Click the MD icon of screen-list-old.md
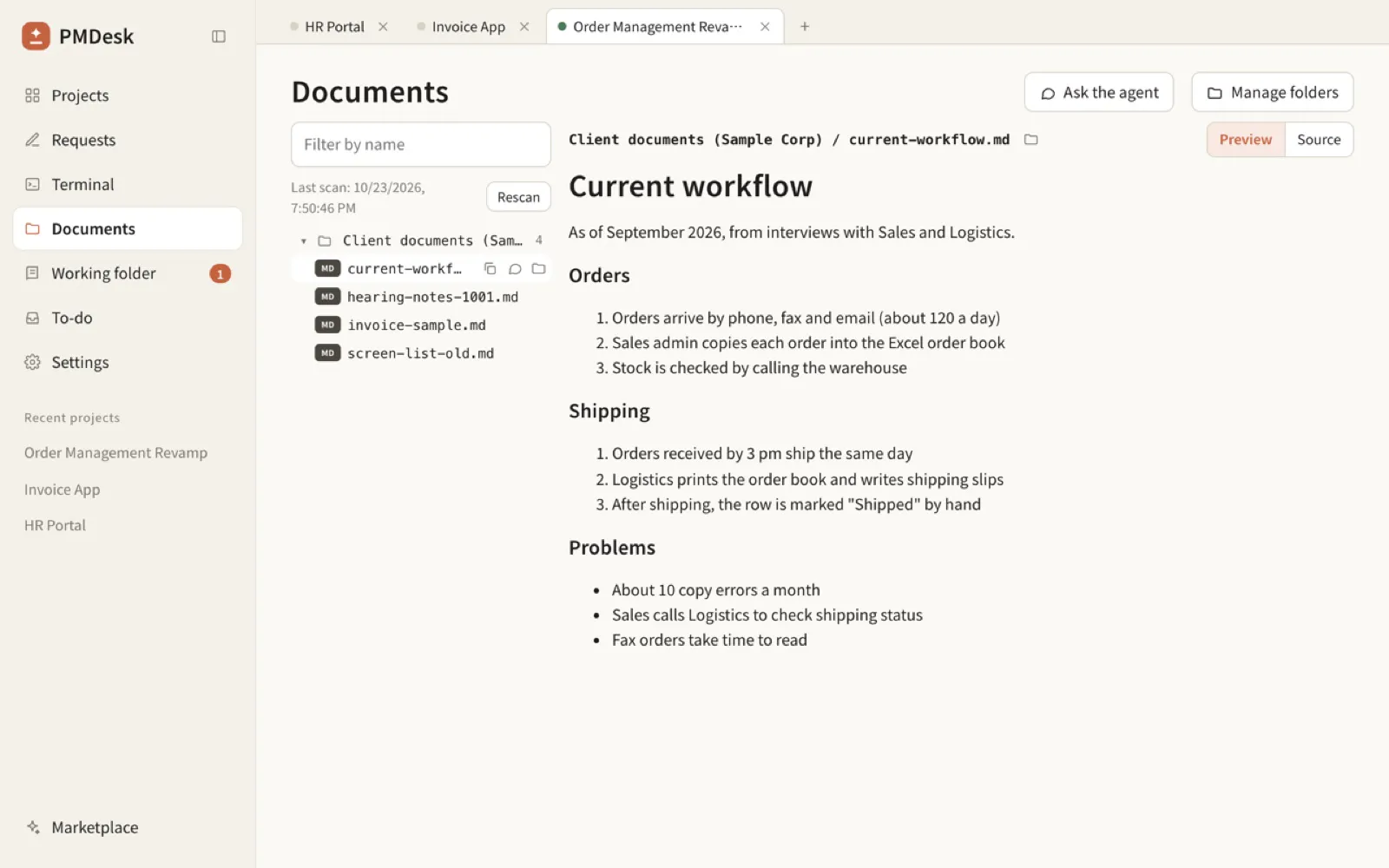 click(x=327, y=353)
